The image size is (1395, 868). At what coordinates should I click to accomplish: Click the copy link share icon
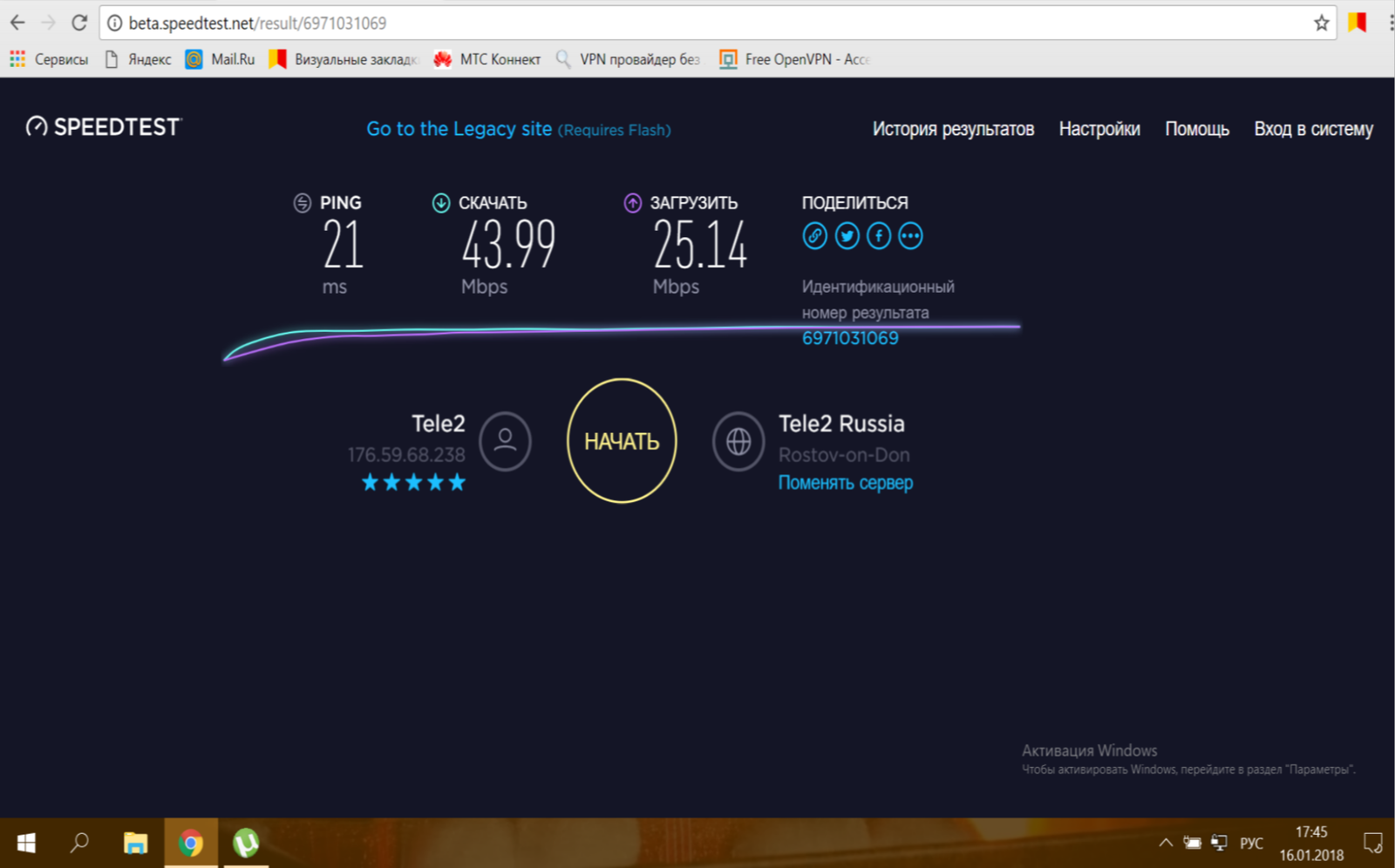click(814, 236)
